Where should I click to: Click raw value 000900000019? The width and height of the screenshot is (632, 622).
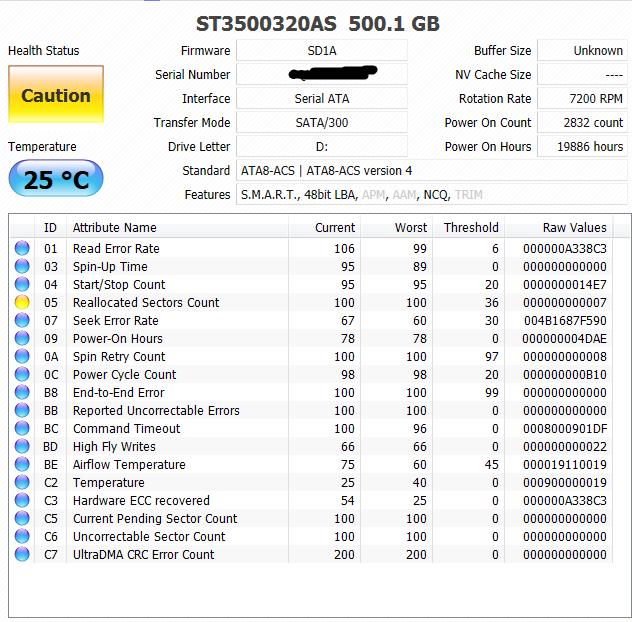coord(565,483)
